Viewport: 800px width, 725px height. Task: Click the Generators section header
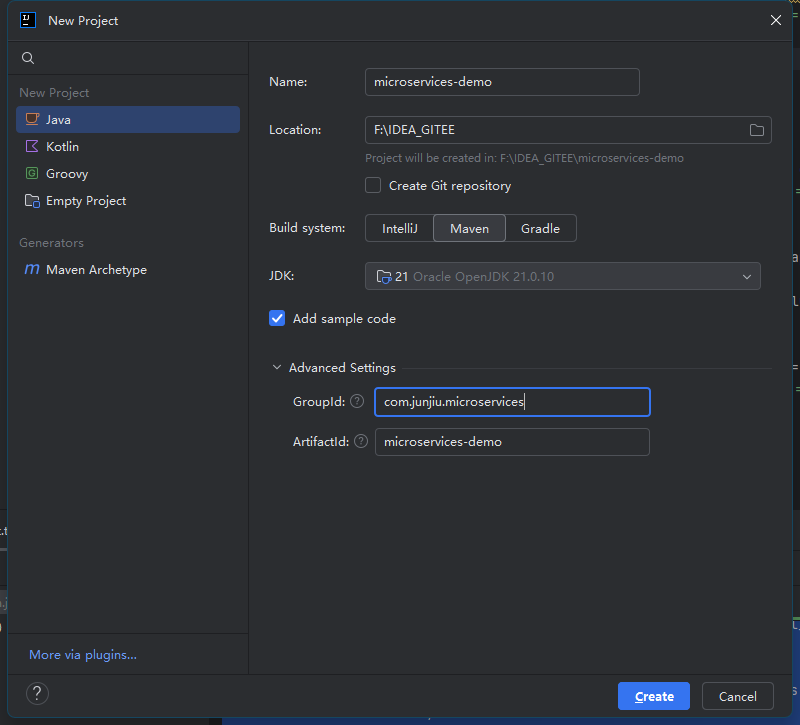coord(52,243)
